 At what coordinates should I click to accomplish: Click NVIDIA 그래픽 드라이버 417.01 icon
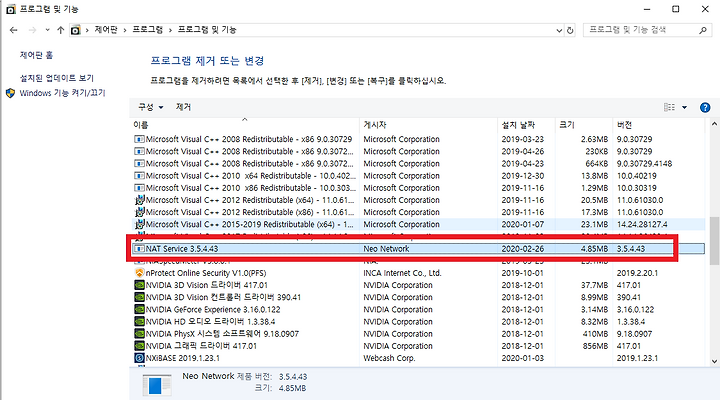139,346
